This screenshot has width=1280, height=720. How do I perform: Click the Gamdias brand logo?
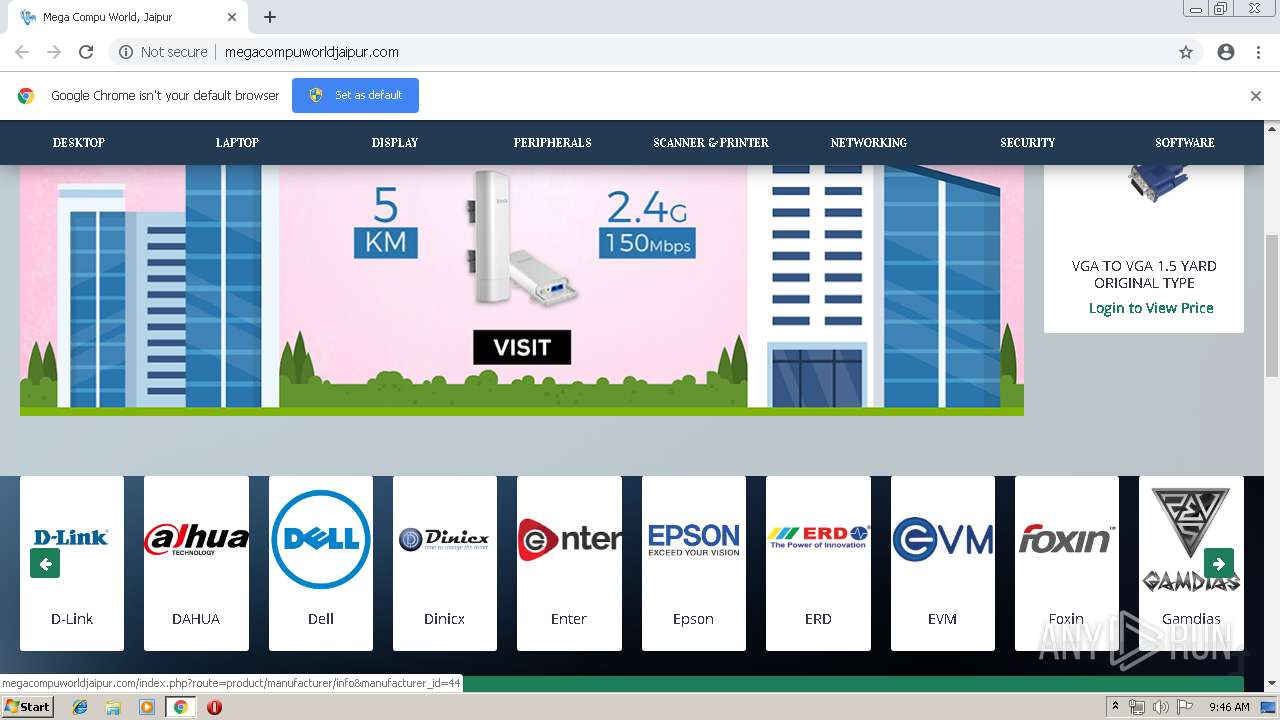click(x=1191, y=540)
